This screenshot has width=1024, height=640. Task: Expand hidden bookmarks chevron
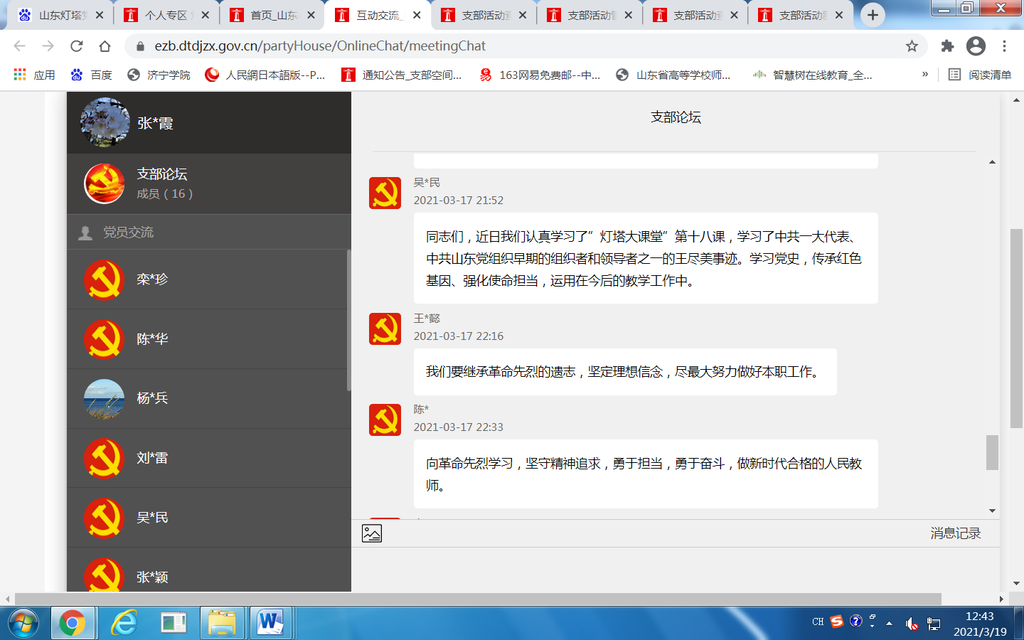pos(925,75)
